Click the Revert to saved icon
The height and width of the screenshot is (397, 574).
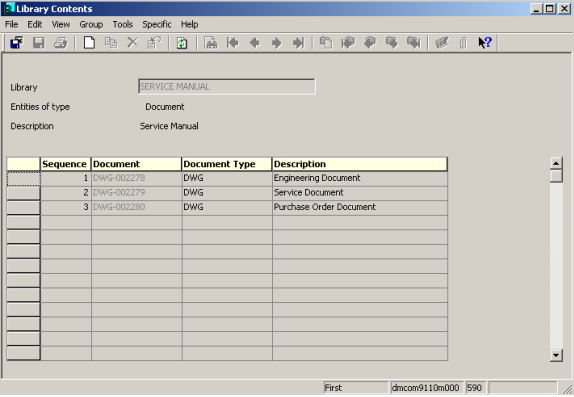coord(154,43)
